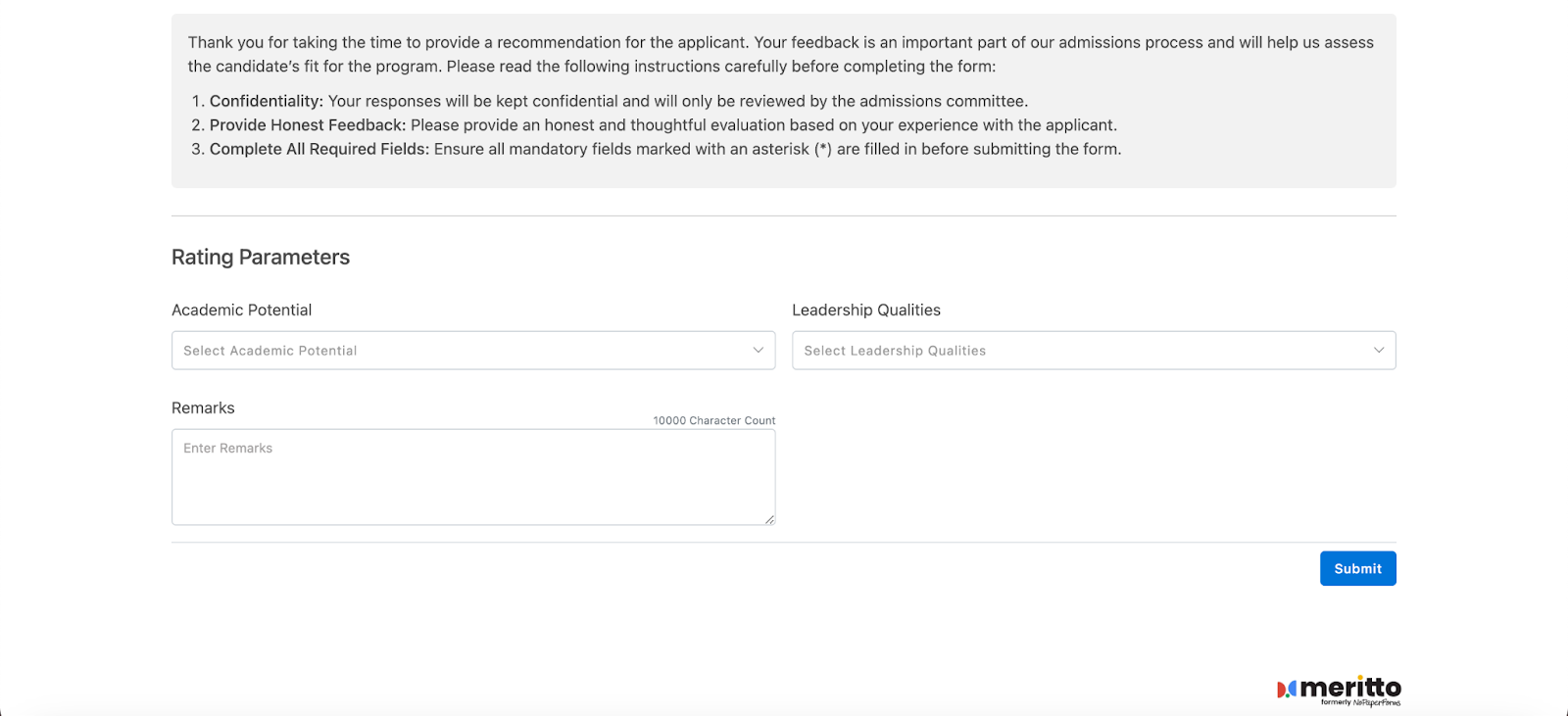Viewport: 1568px width, 716px height.
Task: Click the Remarks field label
Action: tap(203, 408)
